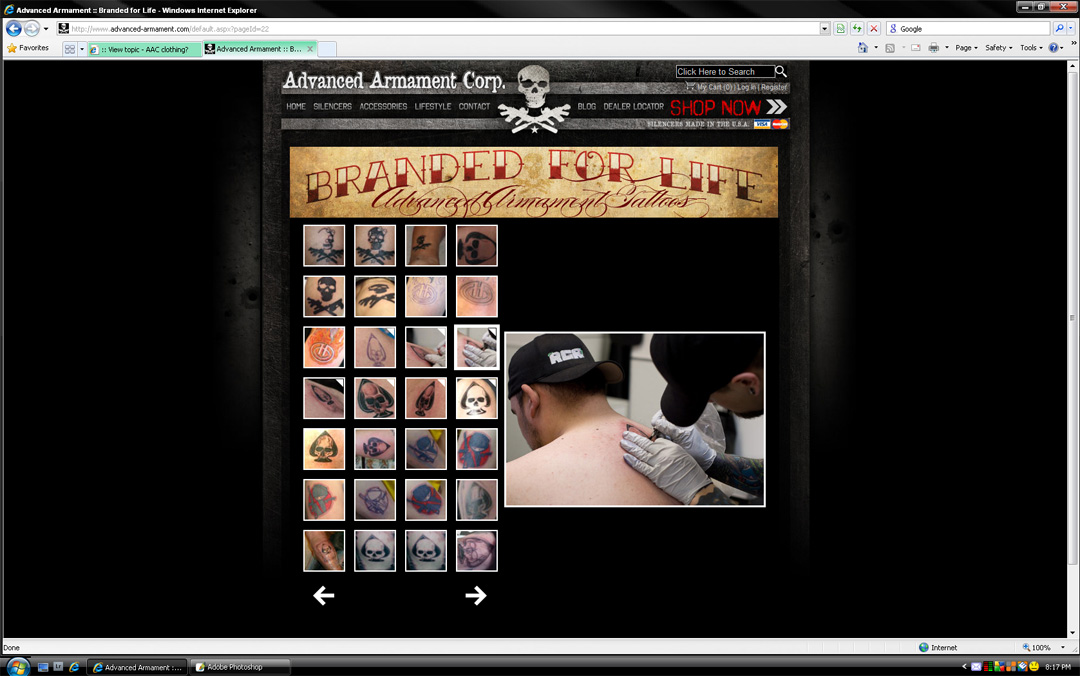Open the Safety menu
This screenshot has height=676, width=1080.
(998, 48)
